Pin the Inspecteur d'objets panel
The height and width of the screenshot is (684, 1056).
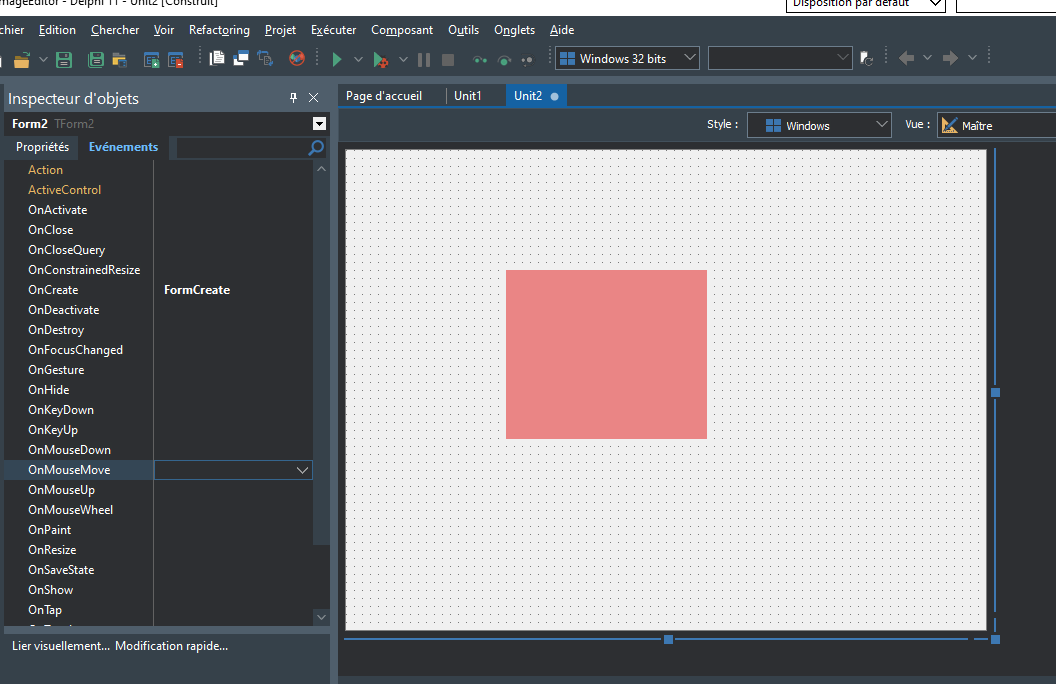coord(292,97)
